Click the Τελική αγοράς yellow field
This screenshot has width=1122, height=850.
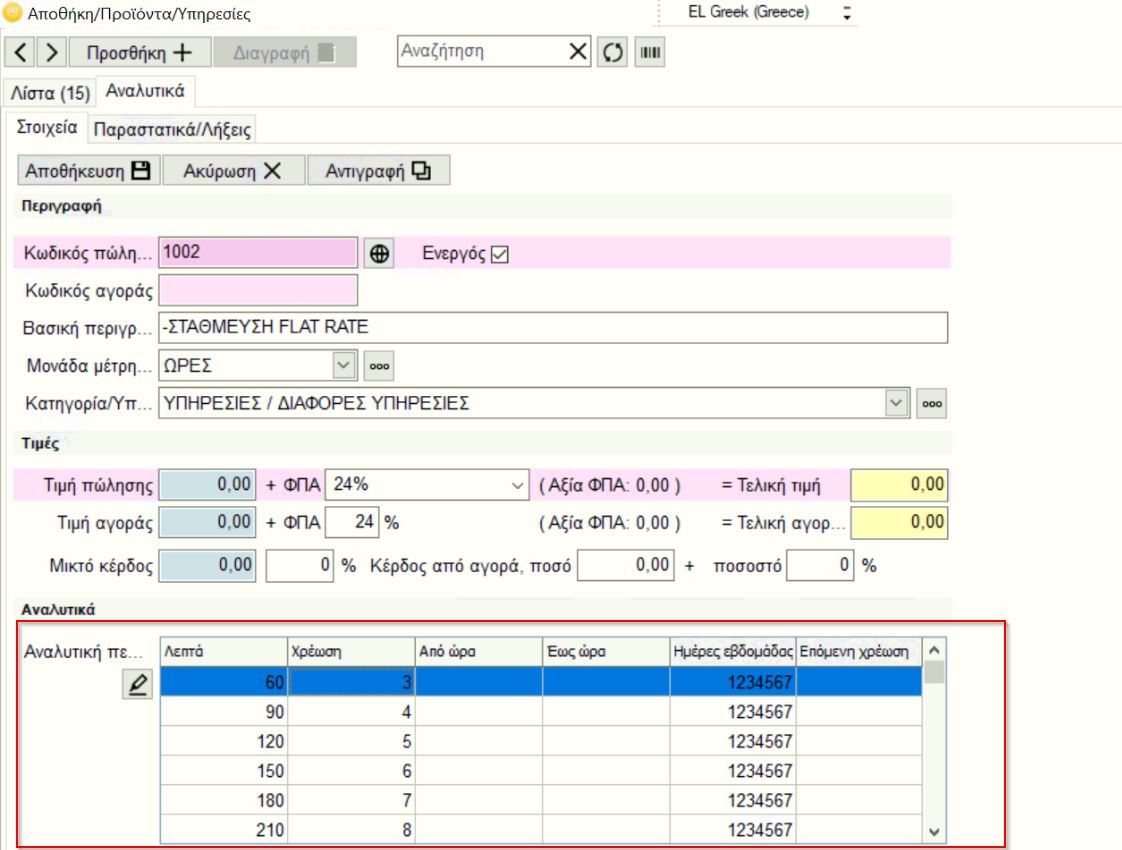tap(899, 522)
